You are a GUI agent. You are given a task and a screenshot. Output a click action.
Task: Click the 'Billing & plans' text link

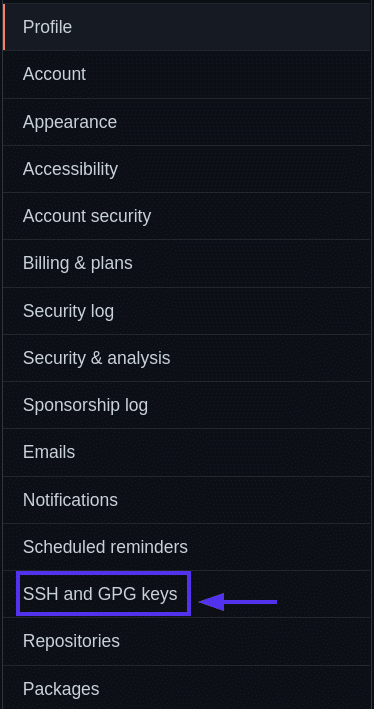pos(78,263)
